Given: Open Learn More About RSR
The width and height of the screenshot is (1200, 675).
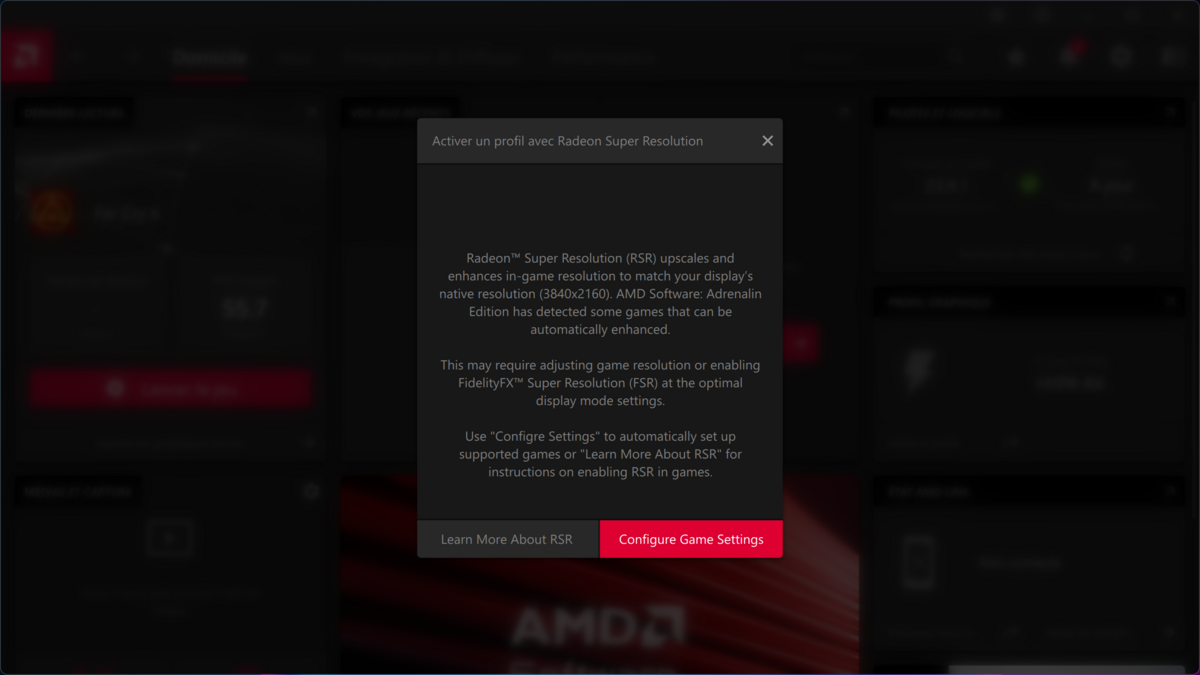Looking at the screenshot, I should click(x=507, y=539).
